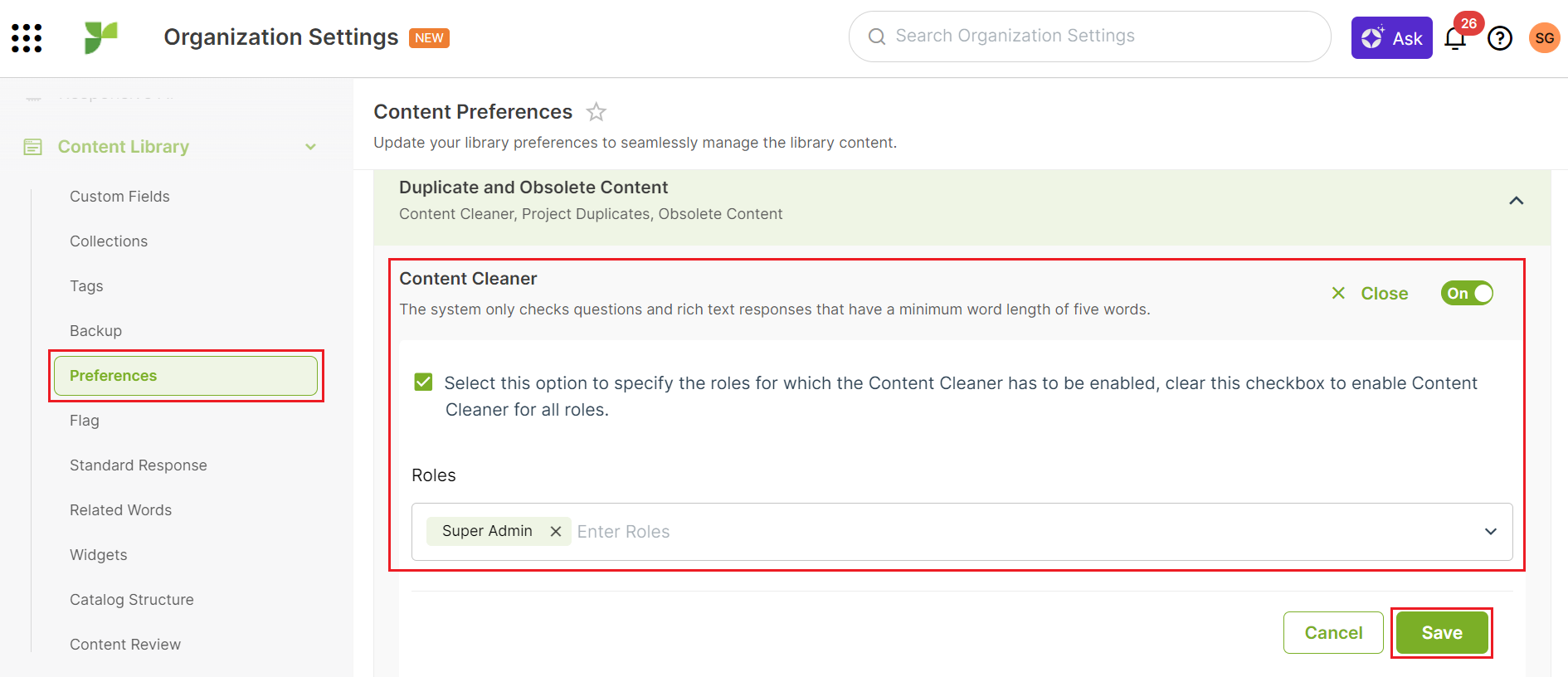Screen dimensions: 1568x677
Task: Save the Content Cleaner settings
Action: pyautogui.click(x=1441, y=633)
